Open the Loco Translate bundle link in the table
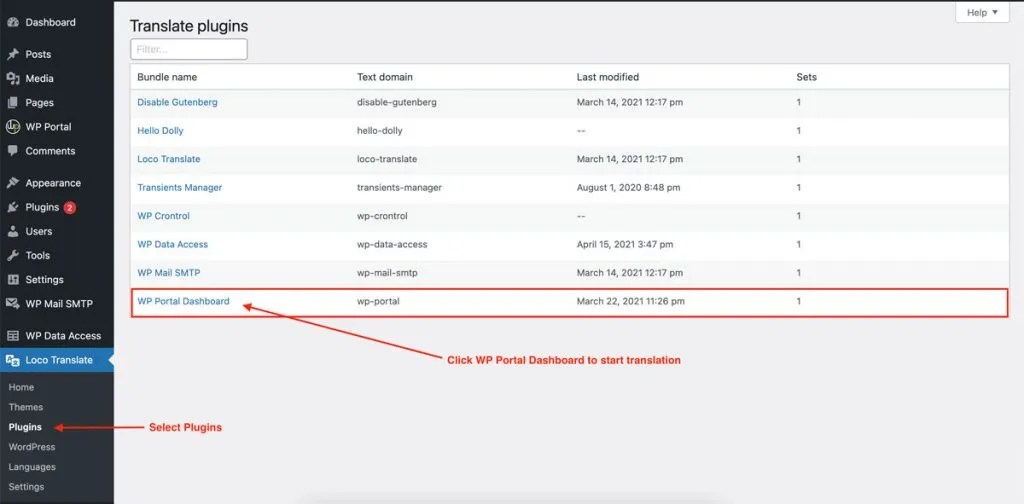The image size is (1024, 504). click(x=168, y=159)
